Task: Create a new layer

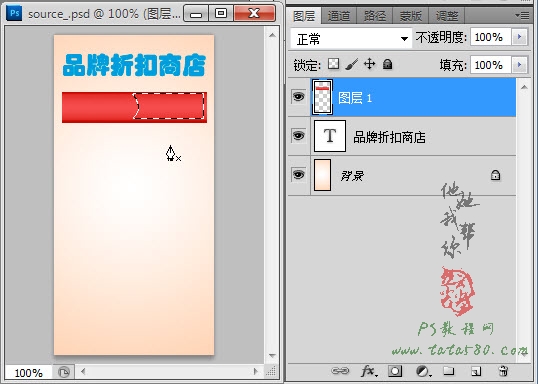Action: click(476, 371)
